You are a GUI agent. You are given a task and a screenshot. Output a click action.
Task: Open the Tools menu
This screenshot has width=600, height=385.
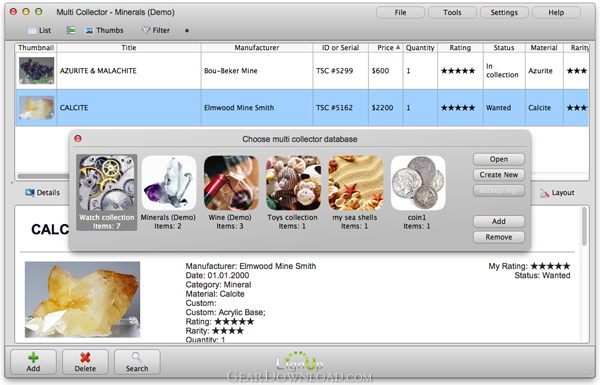452,13
